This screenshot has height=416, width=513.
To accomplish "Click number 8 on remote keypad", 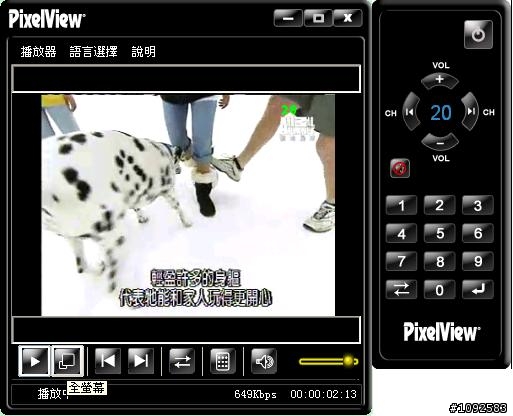I will [x=440, y=261].
